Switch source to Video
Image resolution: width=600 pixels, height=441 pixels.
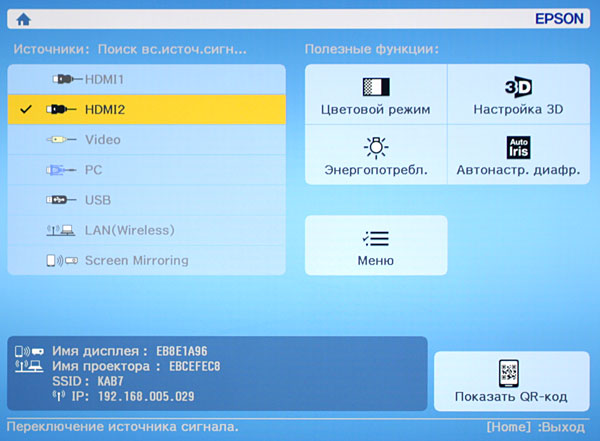[147, 140]
